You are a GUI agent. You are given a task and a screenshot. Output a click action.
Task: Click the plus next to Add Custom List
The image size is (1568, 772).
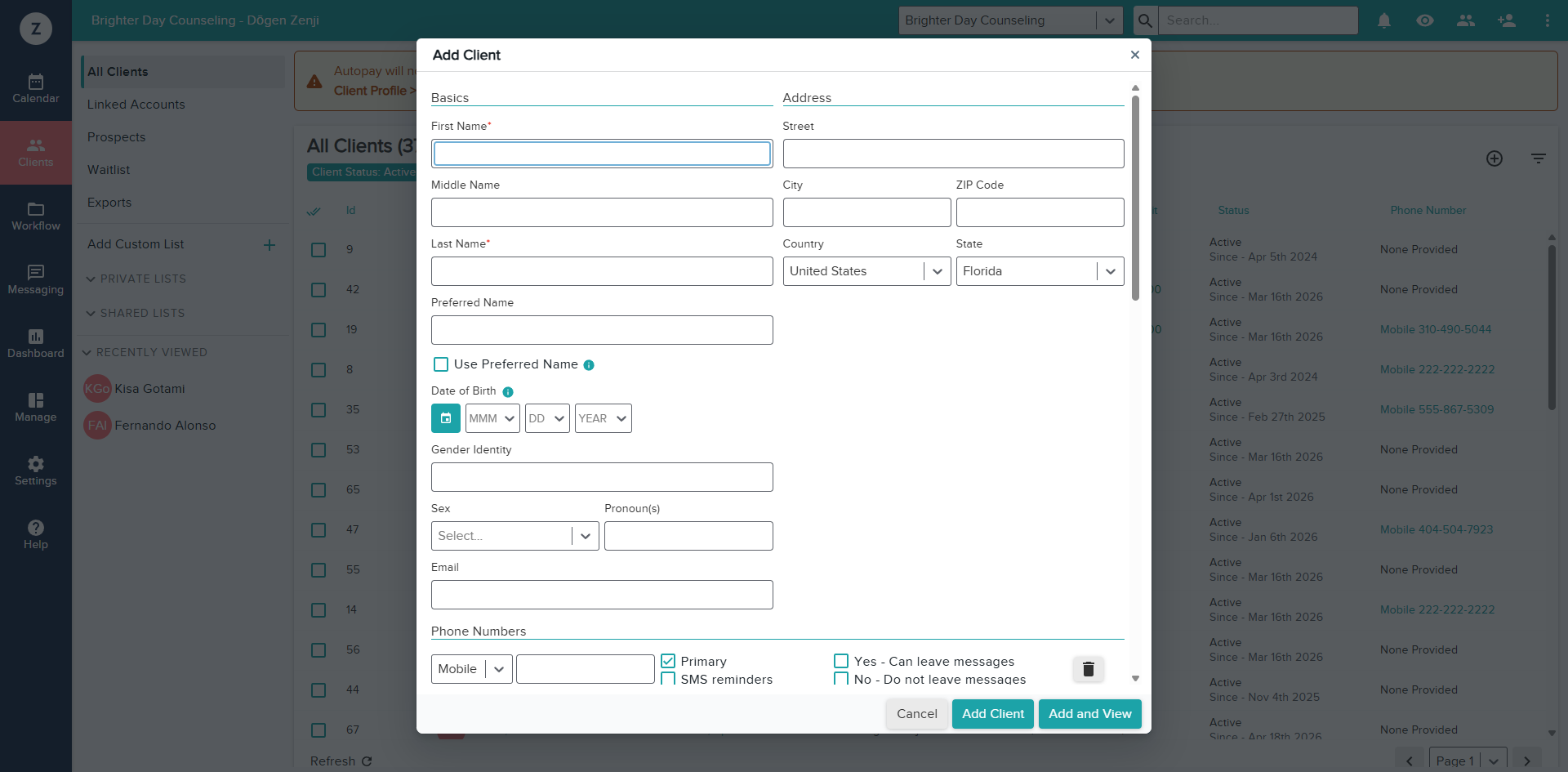[x=269, y=245]
